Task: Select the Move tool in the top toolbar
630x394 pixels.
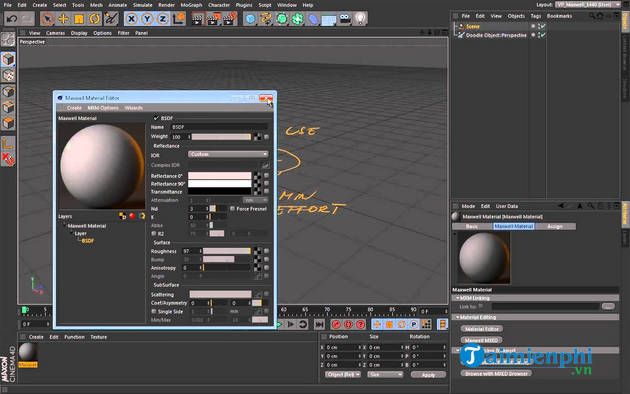Action: 63,19
